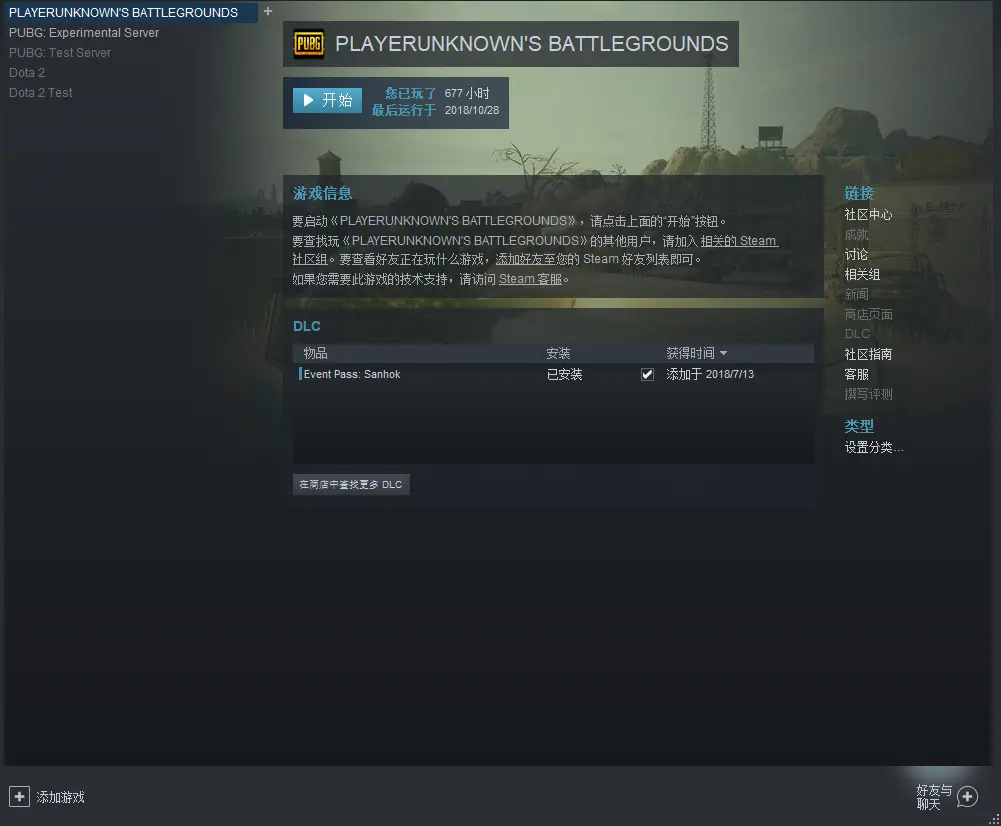Open the 社区指南 community guides link

(868, 354)
